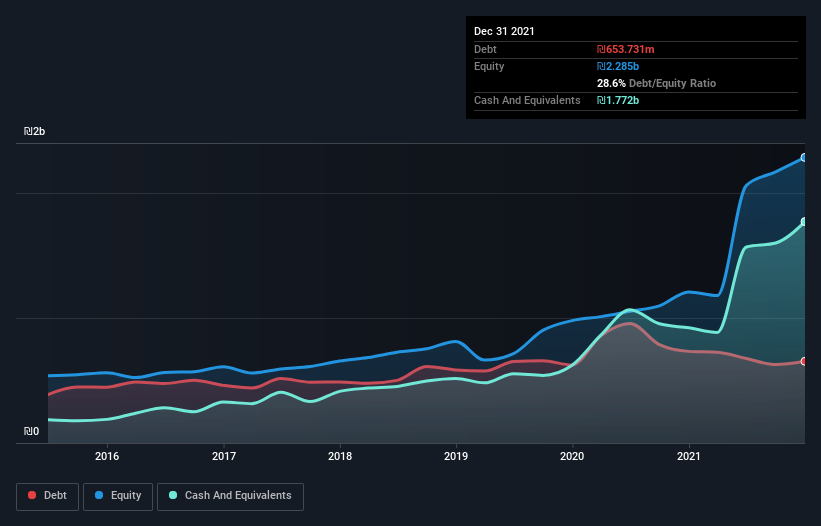Toggle the Debt legend button

point(47,496)
